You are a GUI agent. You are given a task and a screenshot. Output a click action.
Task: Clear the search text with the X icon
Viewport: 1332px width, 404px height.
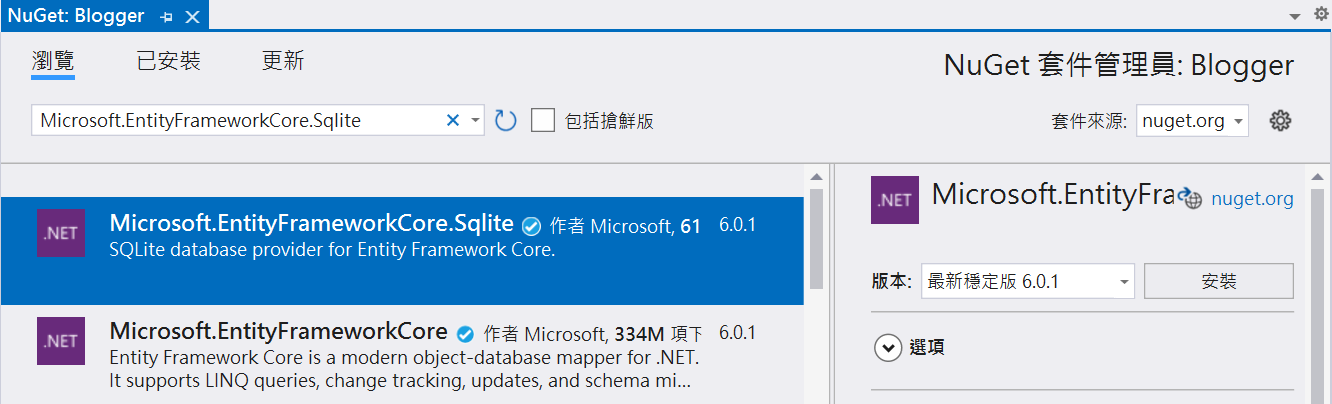click(452, 121)
